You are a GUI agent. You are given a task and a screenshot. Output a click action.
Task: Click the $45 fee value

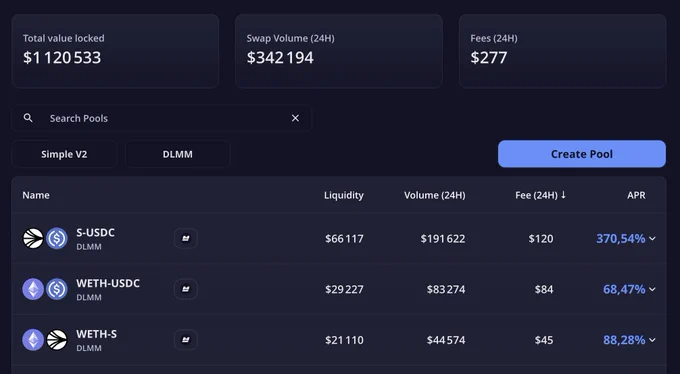click(x=544, y=340)
